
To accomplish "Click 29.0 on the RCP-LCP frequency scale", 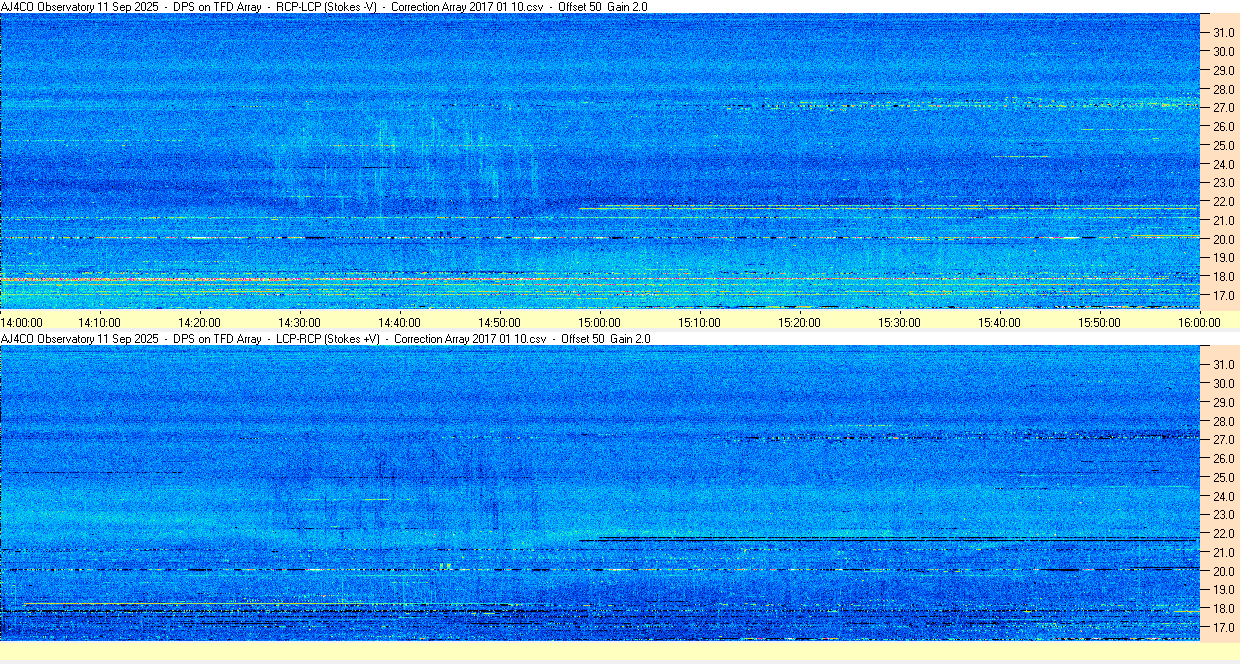I will tap(1224, 70).
